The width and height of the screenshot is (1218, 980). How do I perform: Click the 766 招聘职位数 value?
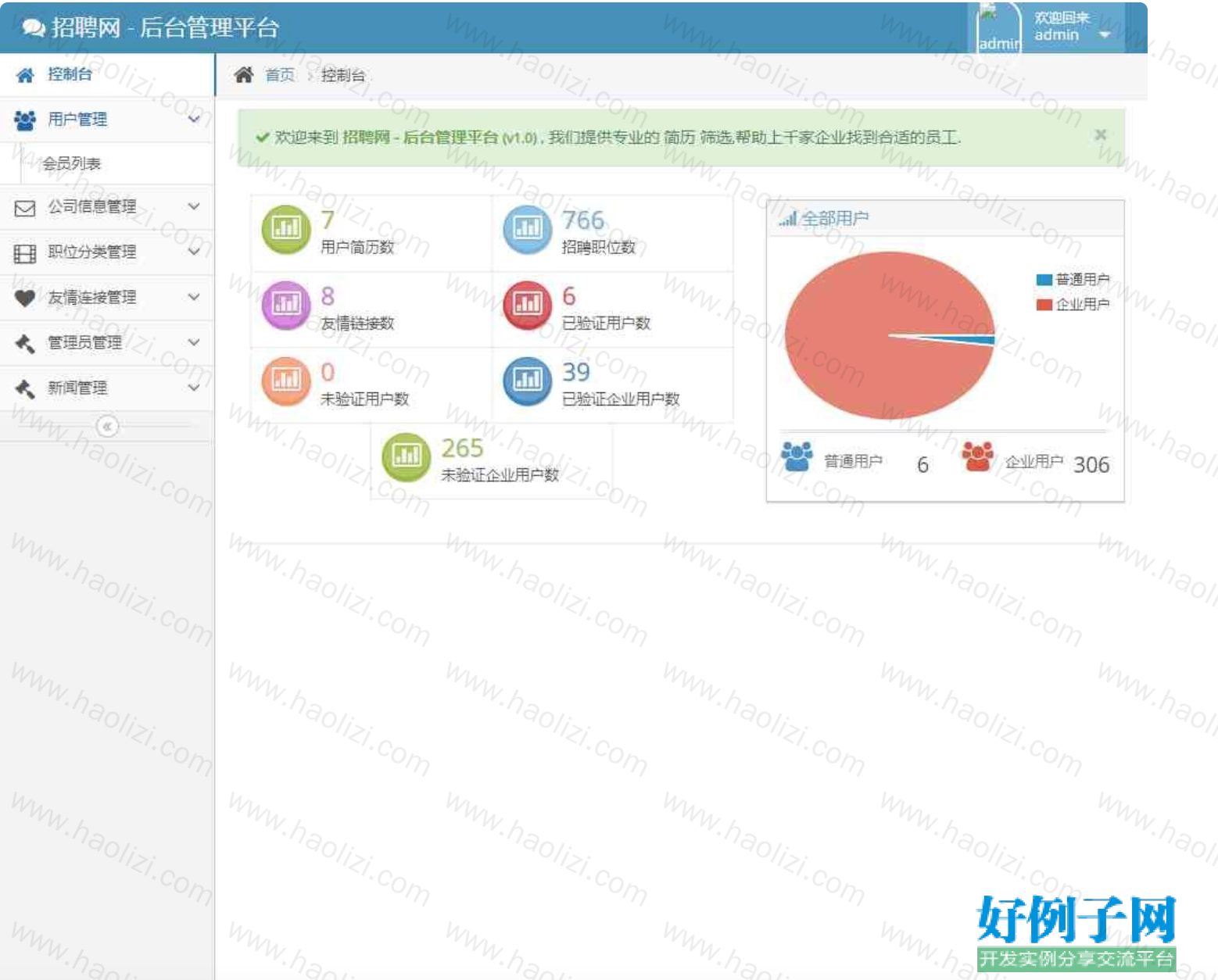click(583, 220)
